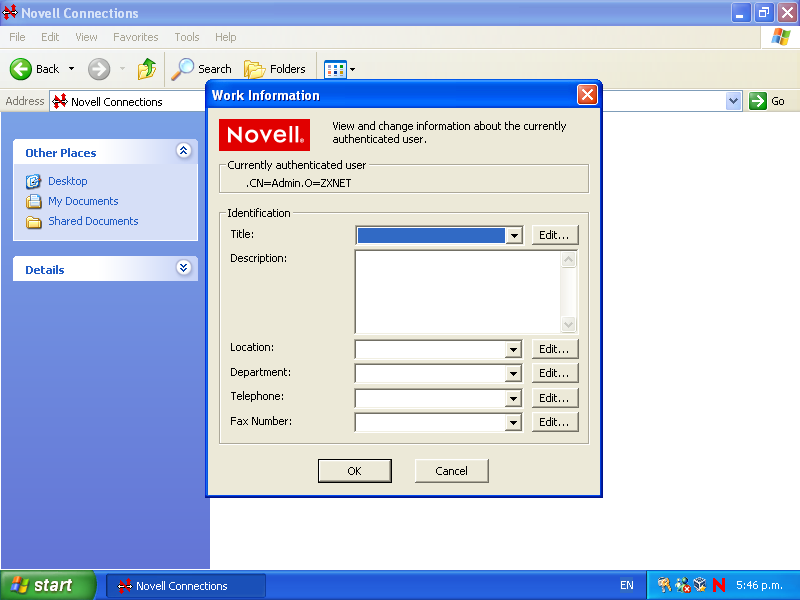The height and width of the screenshot is (600, 800).
Task: Click Edit button next to Fax Number
Action: pos(555,422)
